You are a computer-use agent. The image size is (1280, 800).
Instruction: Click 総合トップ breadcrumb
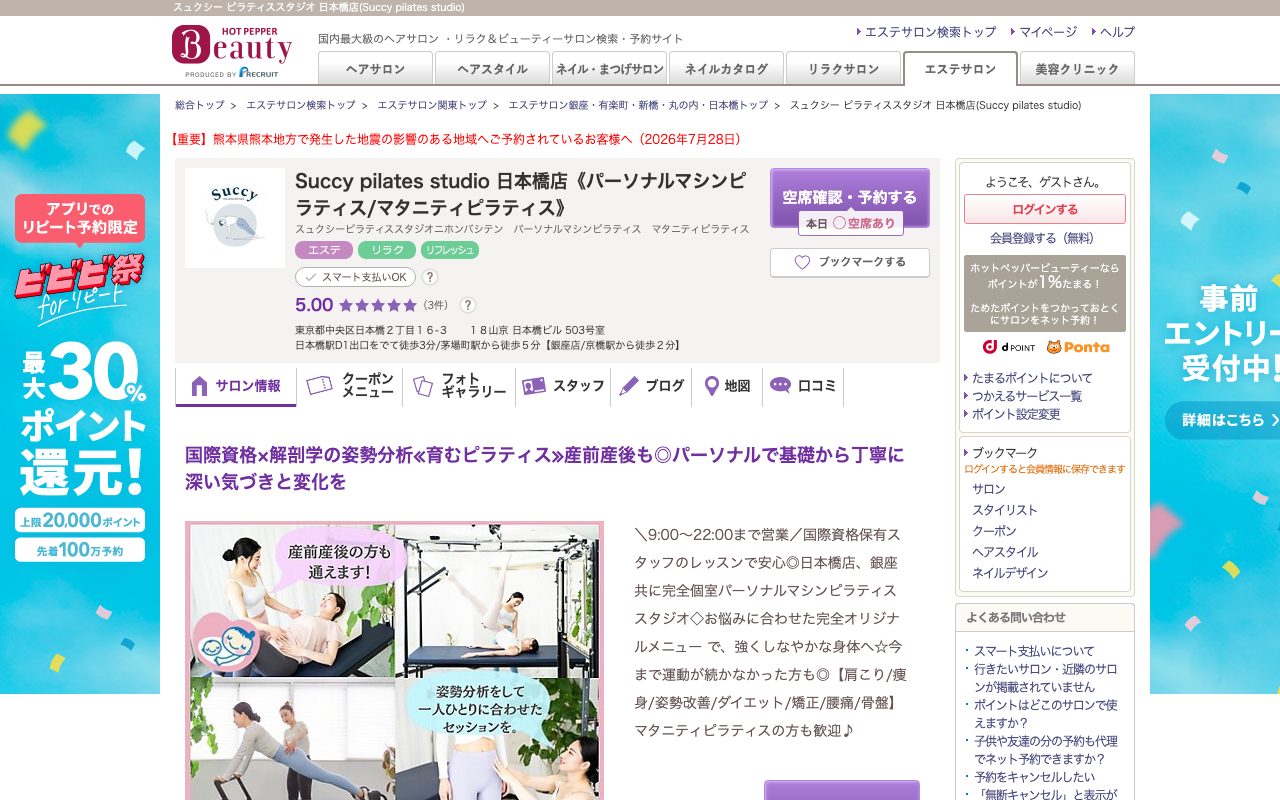coord(200,105)
